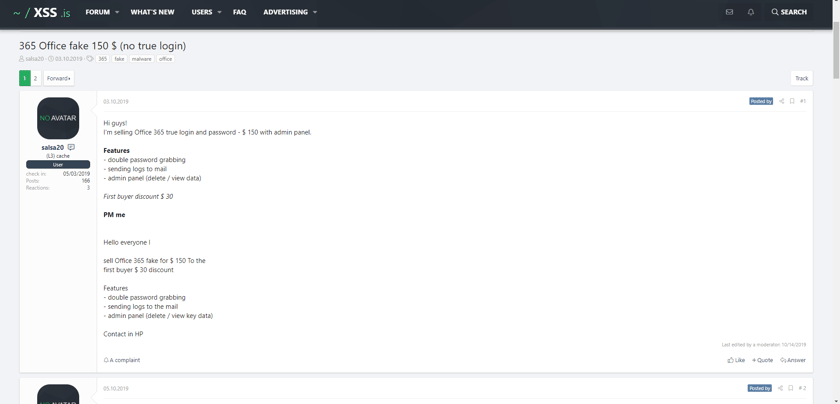Open the alerts bell icon

751,12
